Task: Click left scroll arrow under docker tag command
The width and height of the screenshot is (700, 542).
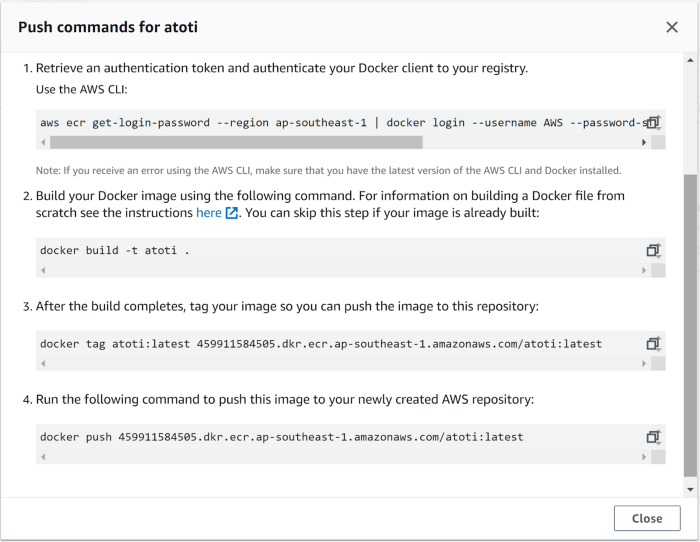Action: (43, 363)
